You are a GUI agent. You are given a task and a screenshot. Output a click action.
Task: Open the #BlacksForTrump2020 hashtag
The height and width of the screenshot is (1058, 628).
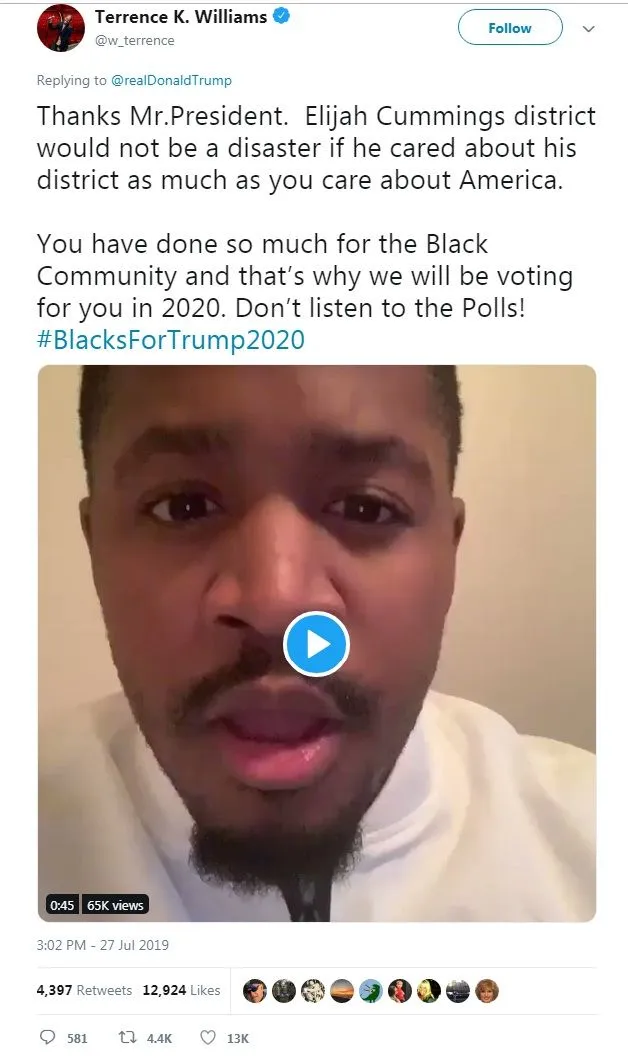click(x=171, y=339)
